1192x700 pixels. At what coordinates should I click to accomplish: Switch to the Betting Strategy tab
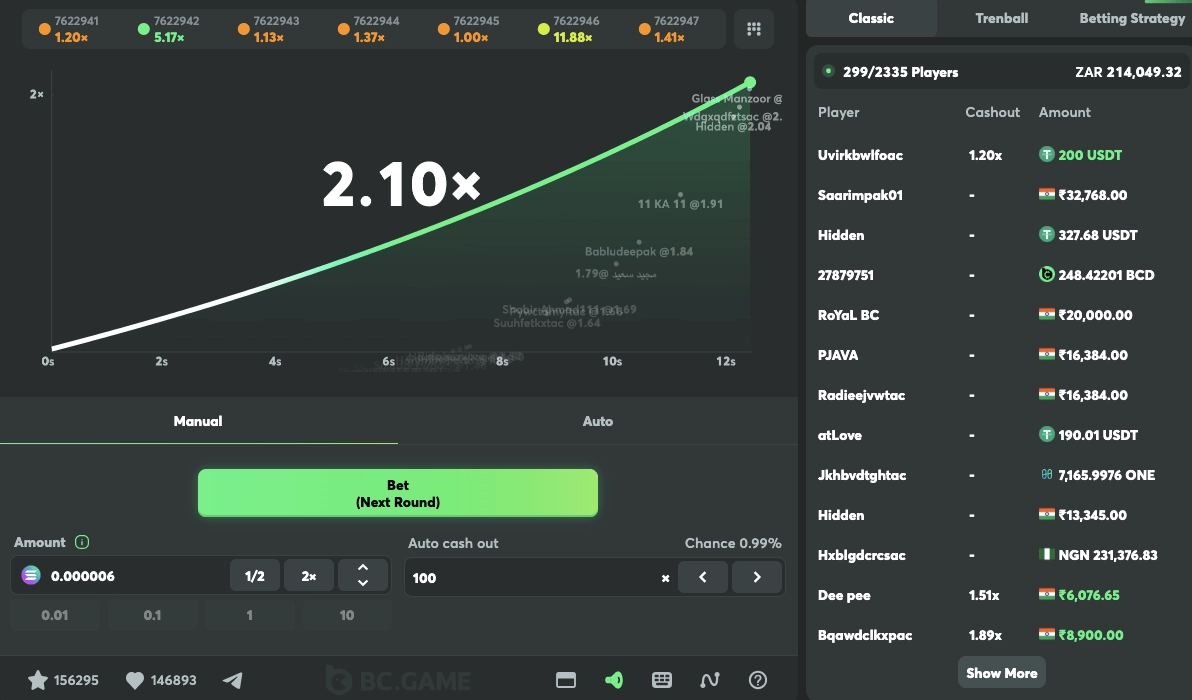[1131, 18]
